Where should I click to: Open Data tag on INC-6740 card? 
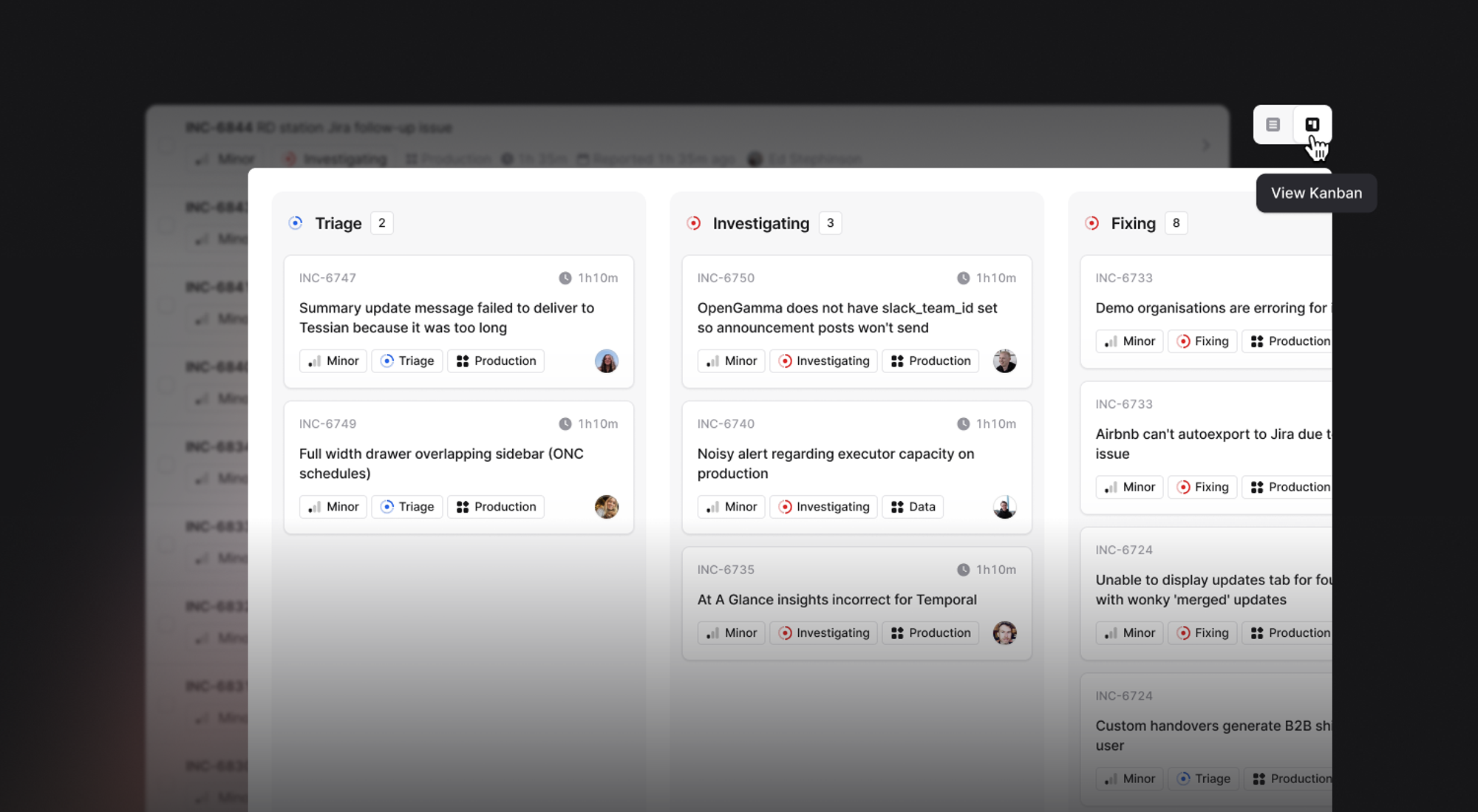click(x=913, y=507)
